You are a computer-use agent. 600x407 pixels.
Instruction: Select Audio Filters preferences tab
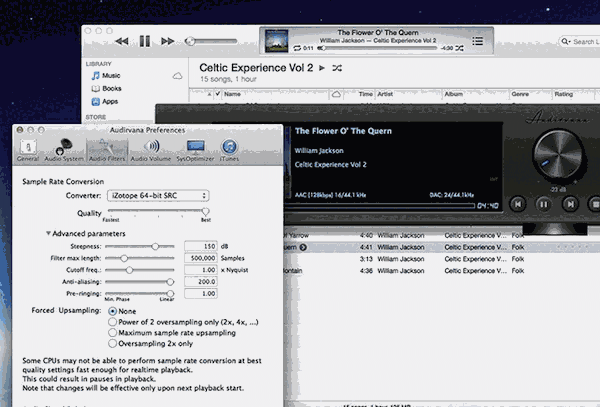tap(107, 151)
